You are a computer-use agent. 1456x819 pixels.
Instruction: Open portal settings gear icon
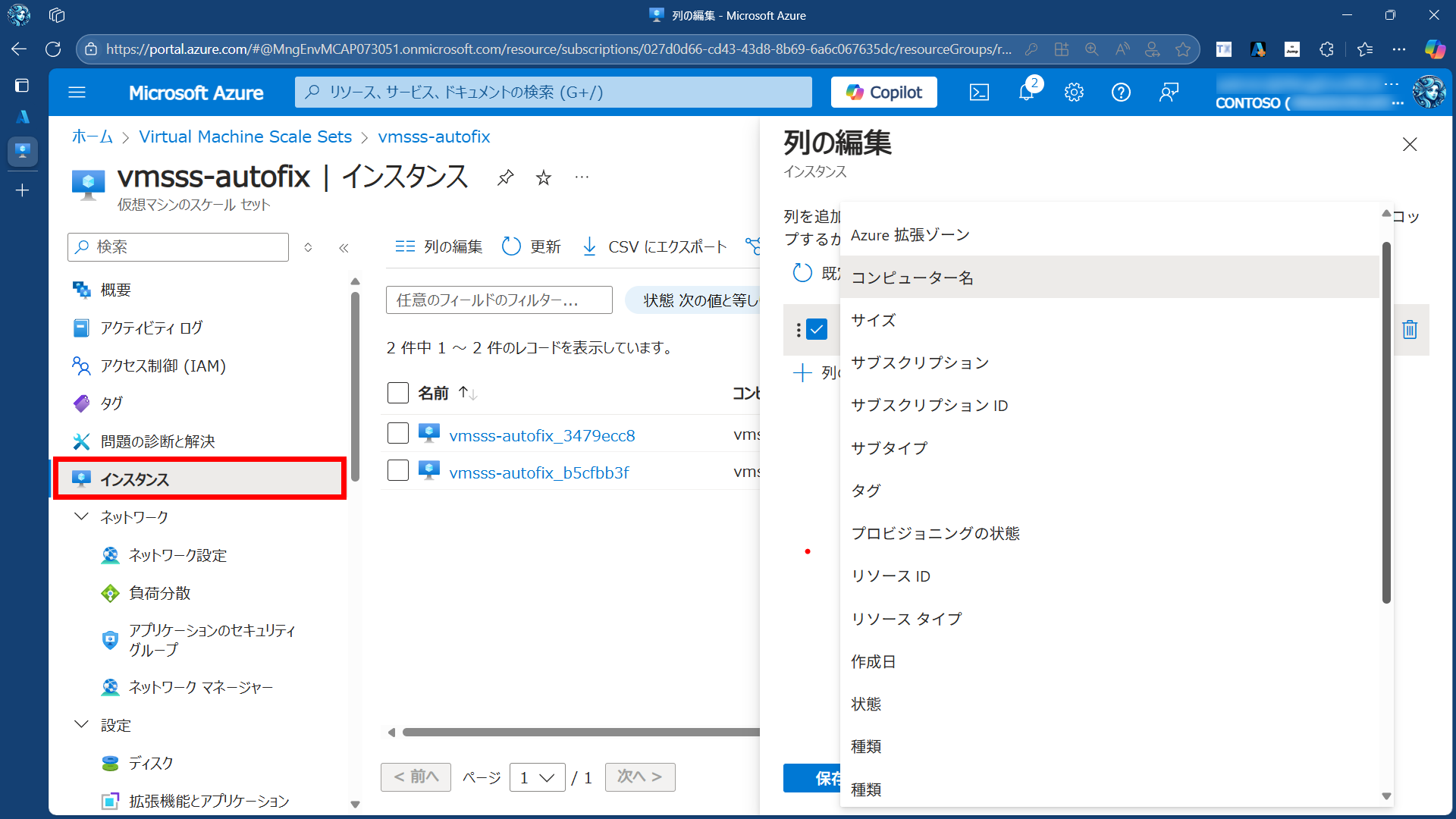1074,93
